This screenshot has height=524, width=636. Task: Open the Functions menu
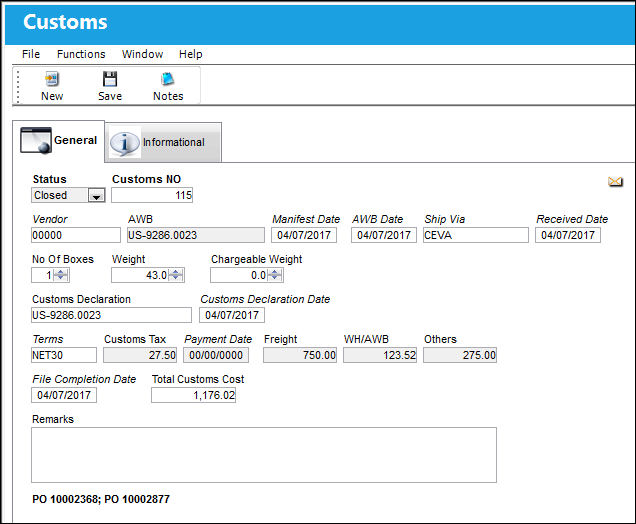[81, 54]
